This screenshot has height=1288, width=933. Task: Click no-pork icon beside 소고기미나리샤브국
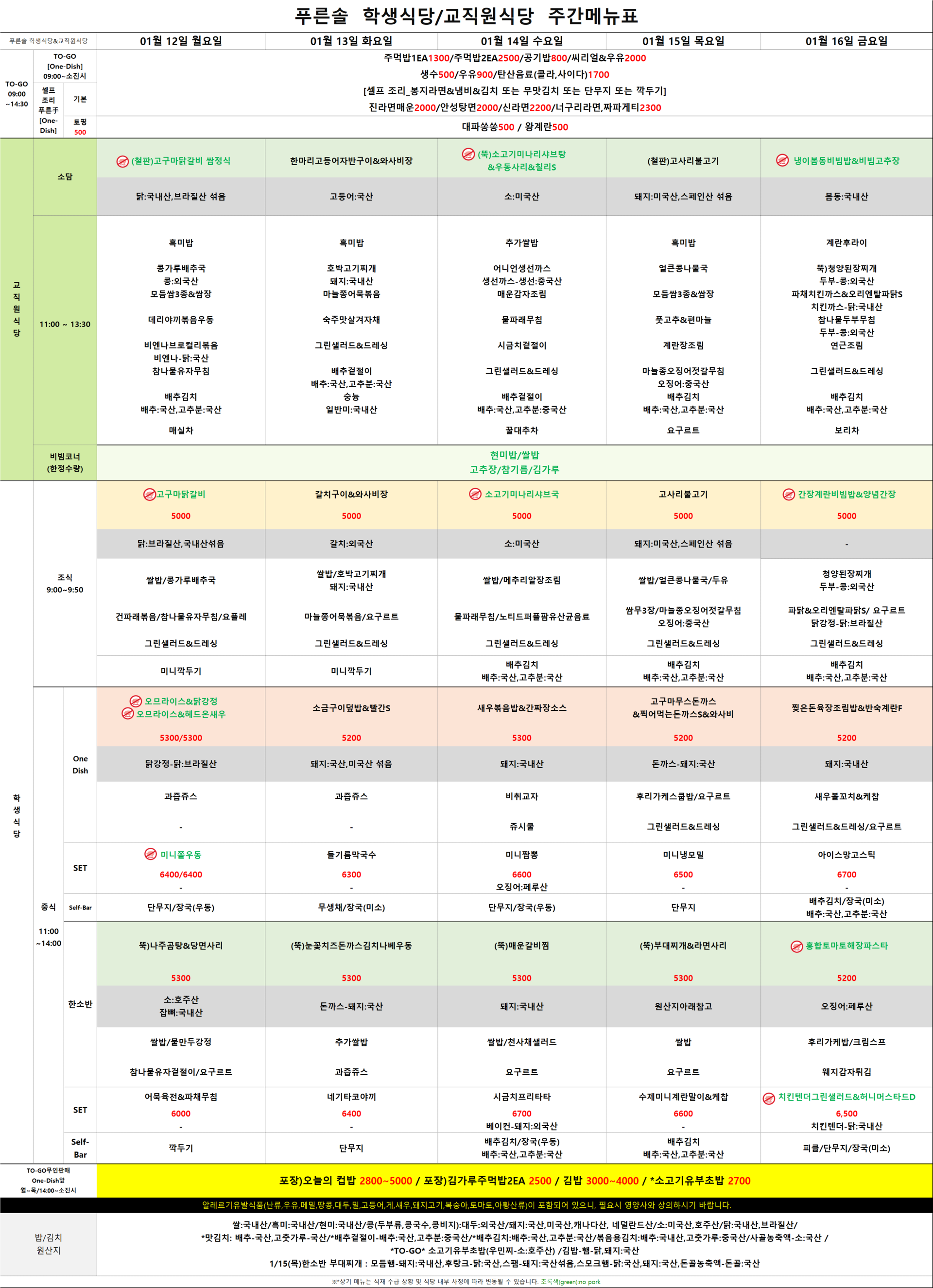pos(475,495)
